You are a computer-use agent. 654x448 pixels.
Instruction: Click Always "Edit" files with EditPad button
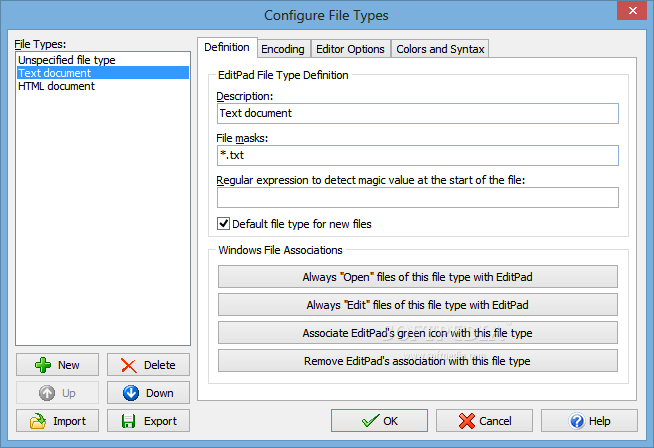(418, 305)
